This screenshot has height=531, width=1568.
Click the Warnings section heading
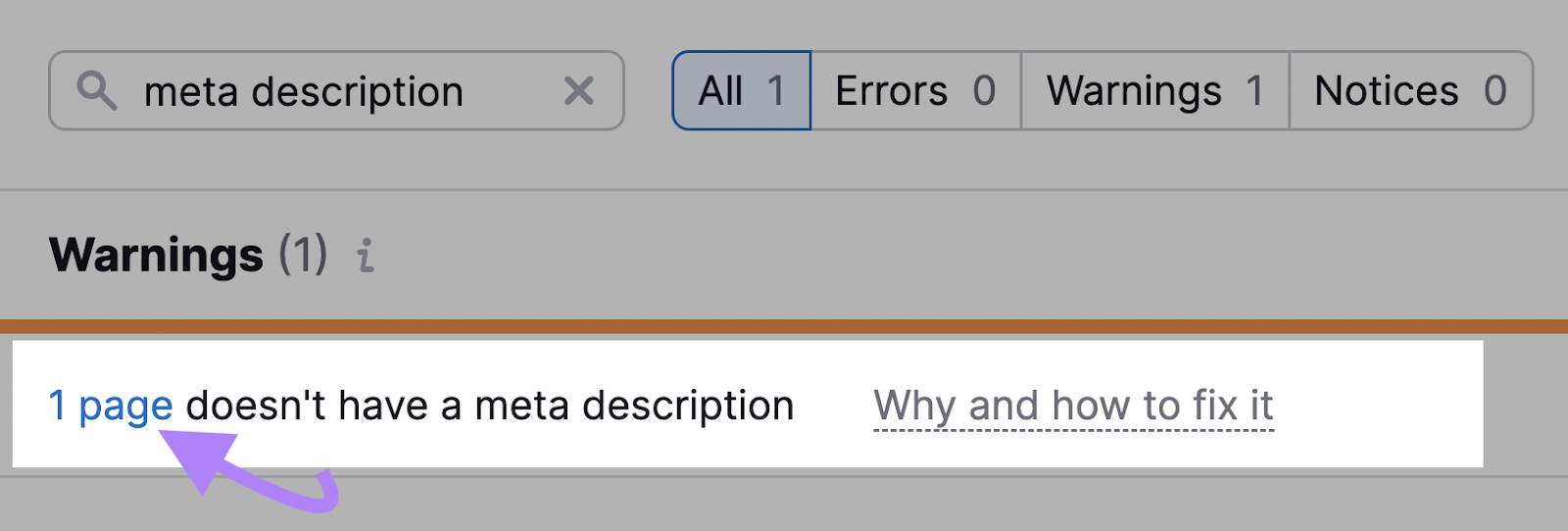(156, 255)
